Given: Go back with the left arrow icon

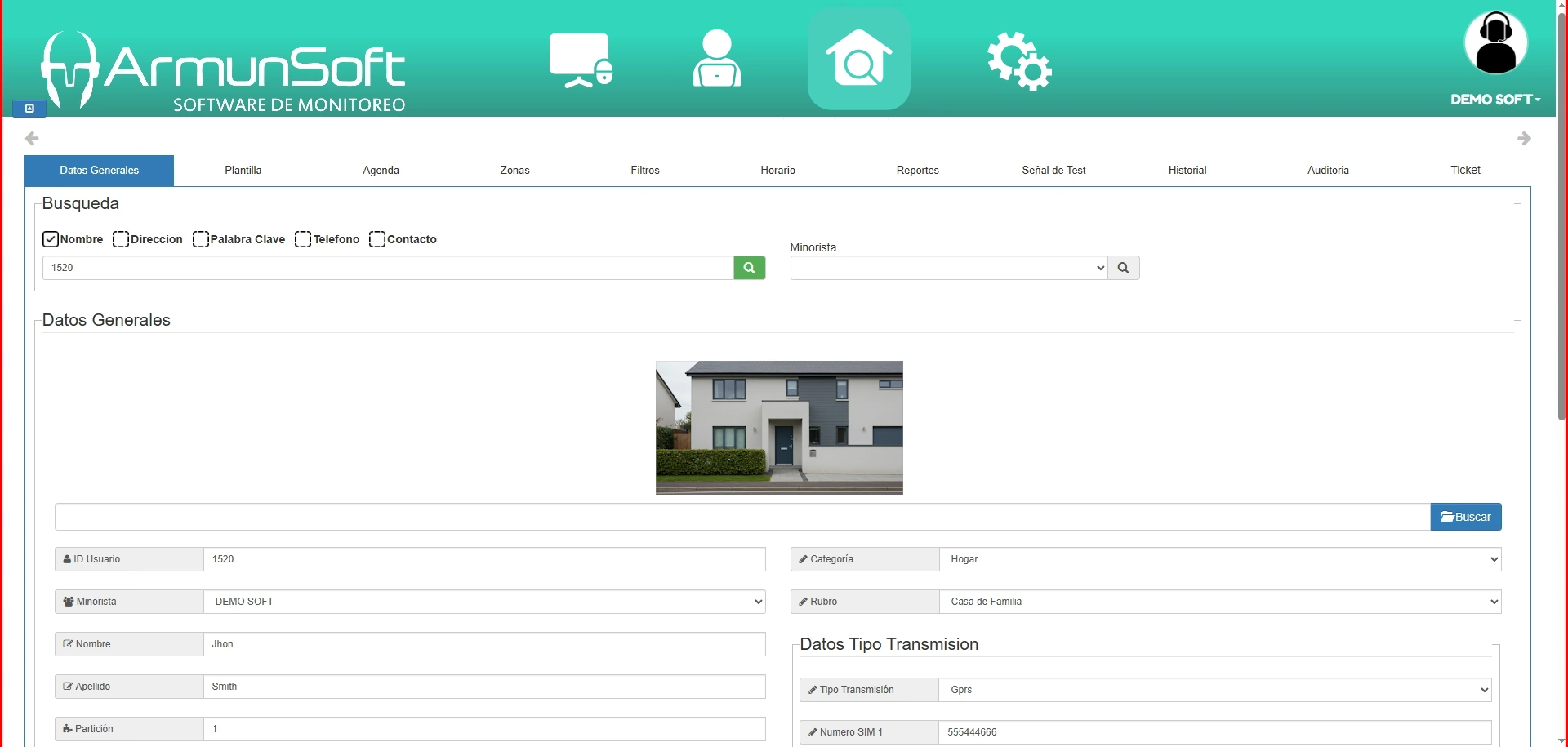Looking at the screenshot, I should pyautogui.click(x=32, y=139).
